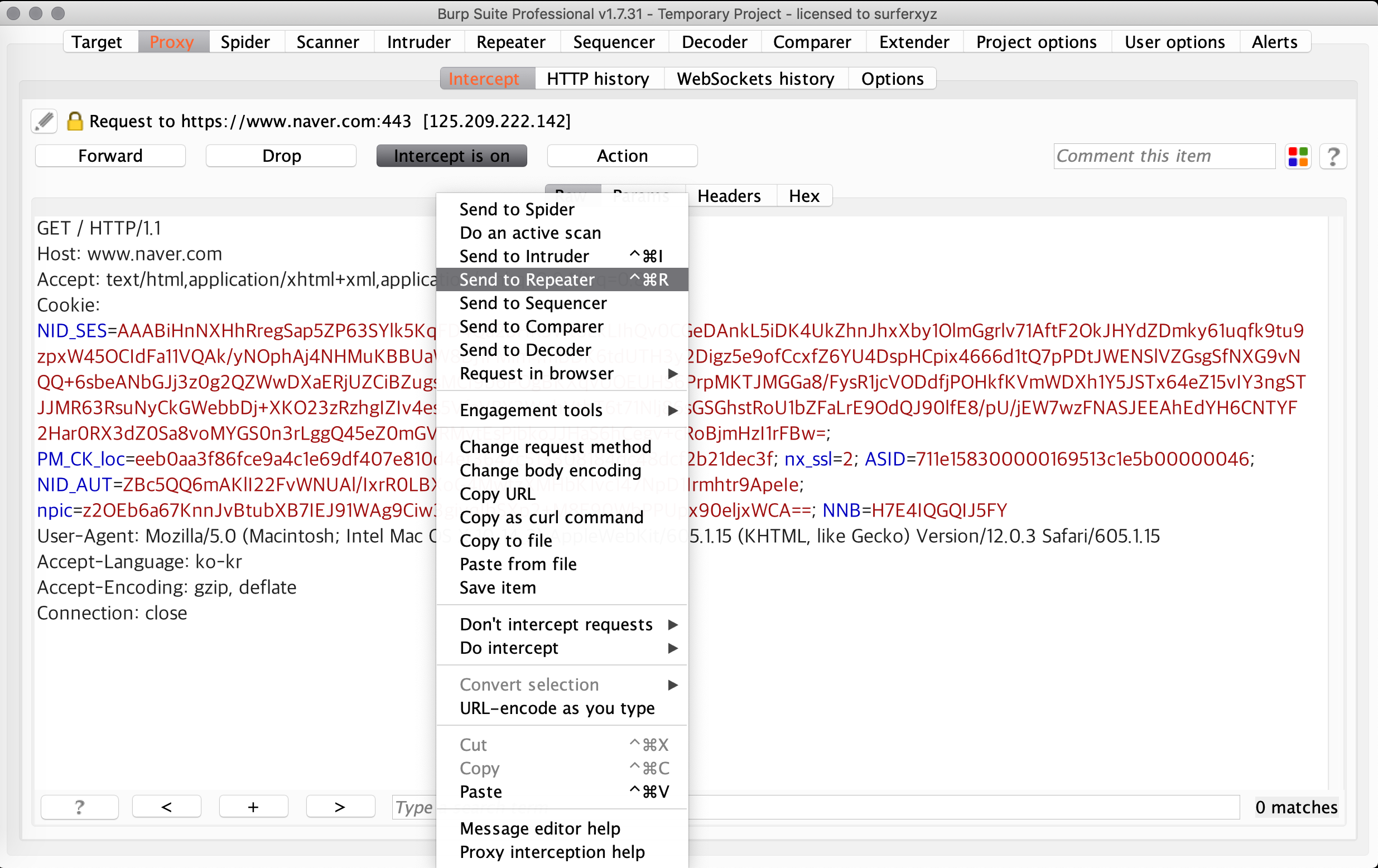This screenshot has height=868, width=1378.
Task: Toggle URL-encode as you type
Action: 557,708
